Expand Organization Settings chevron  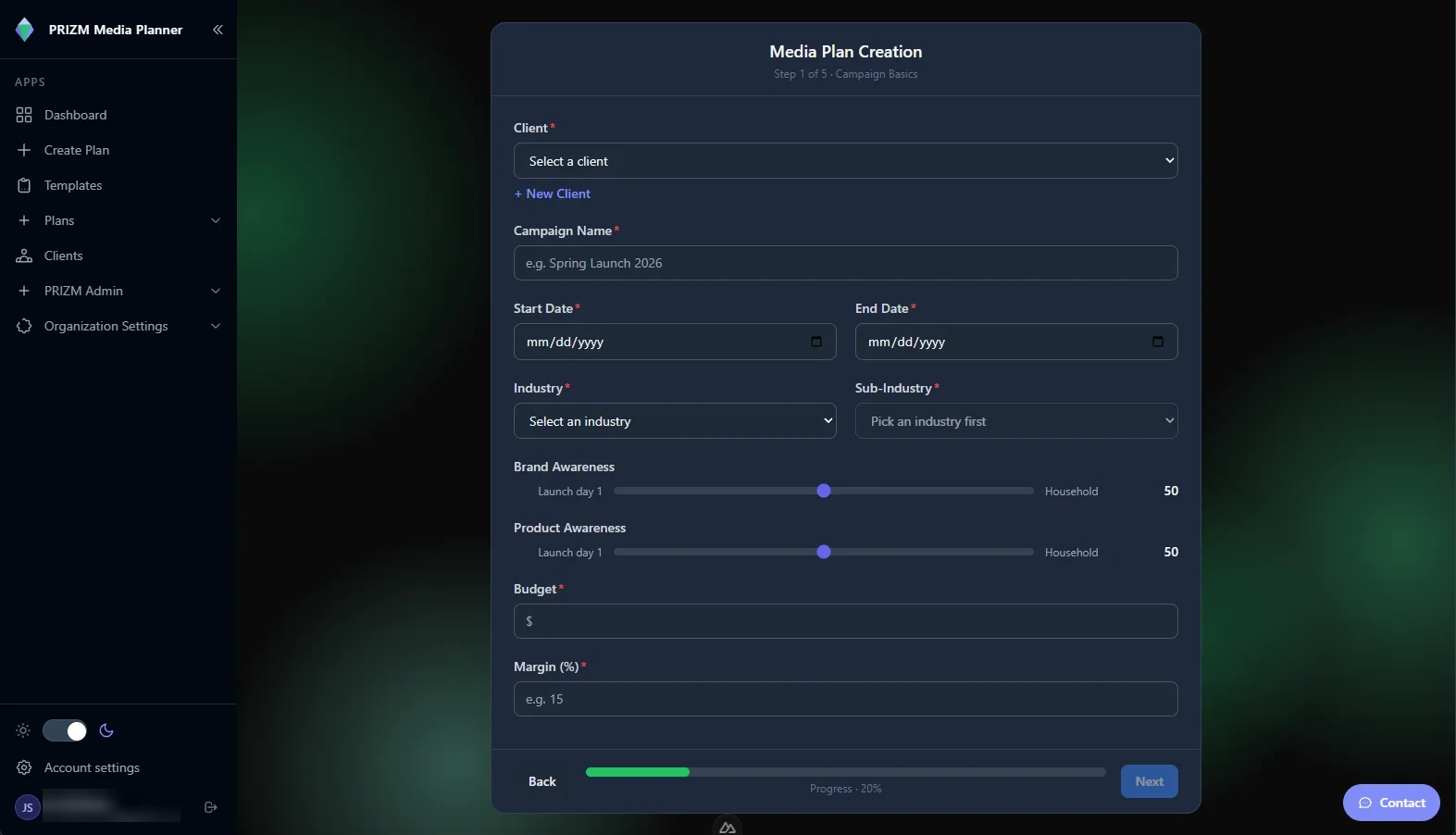click(x=216, y=326)
